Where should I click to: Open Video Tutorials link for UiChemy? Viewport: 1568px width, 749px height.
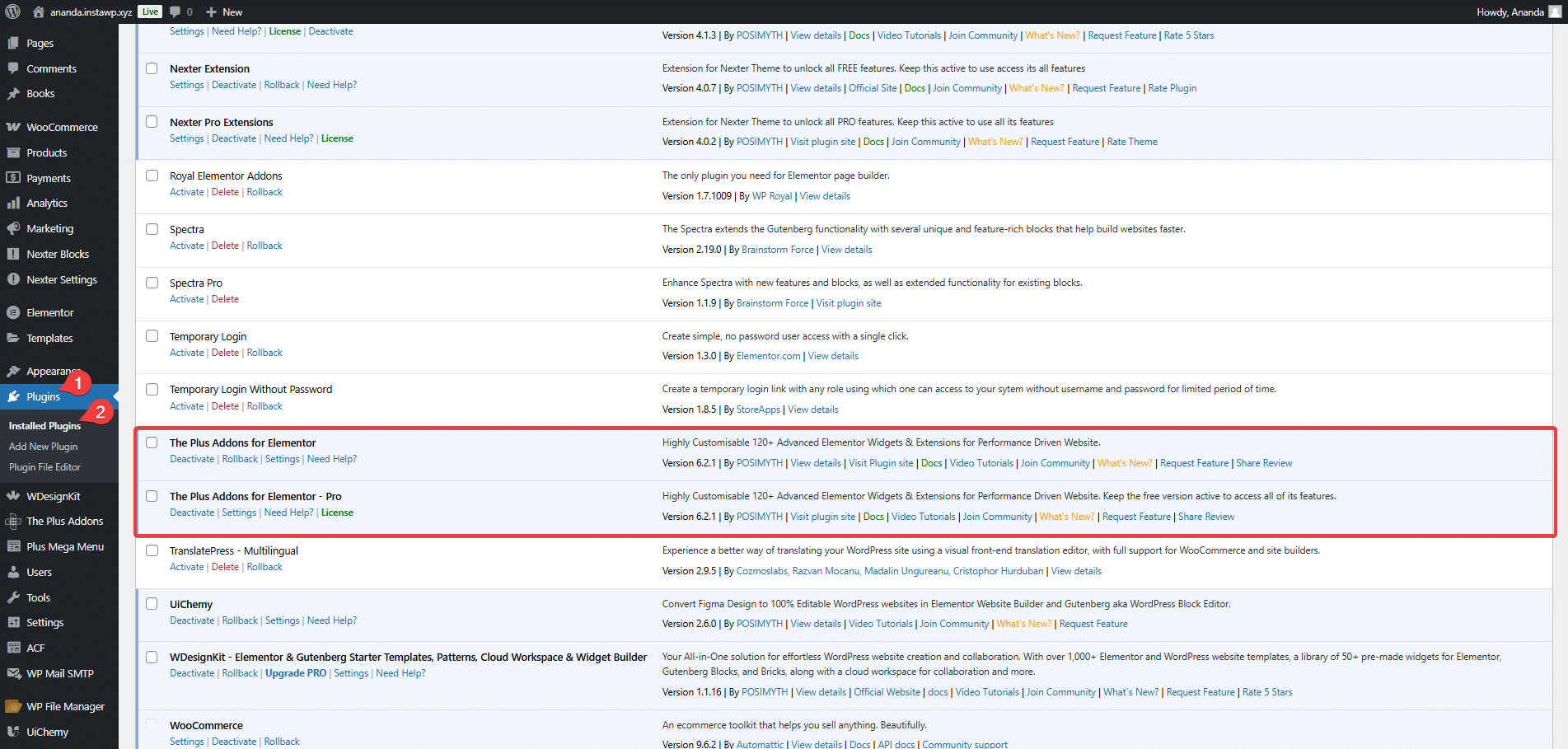(x=881, y=624)
